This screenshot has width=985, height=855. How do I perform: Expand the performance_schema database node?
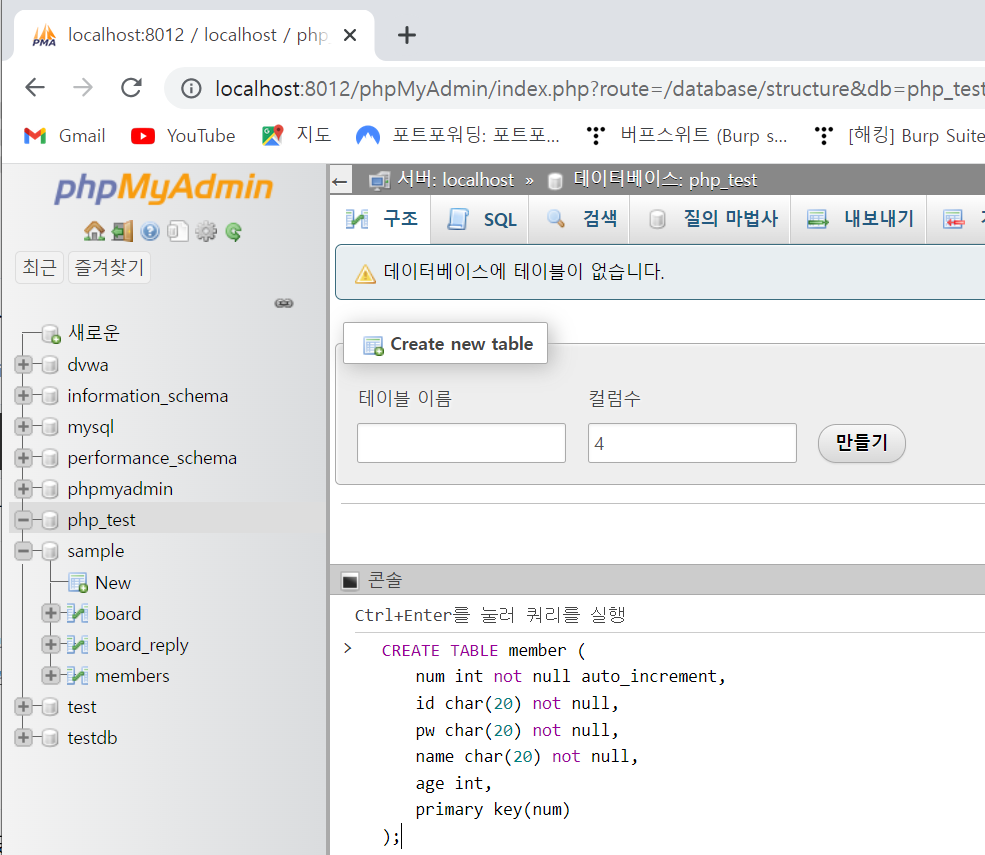coord(23,458)
